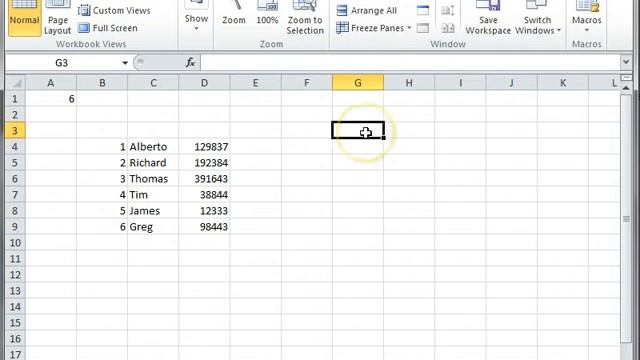Click inside the formula bar

[410, 63]
